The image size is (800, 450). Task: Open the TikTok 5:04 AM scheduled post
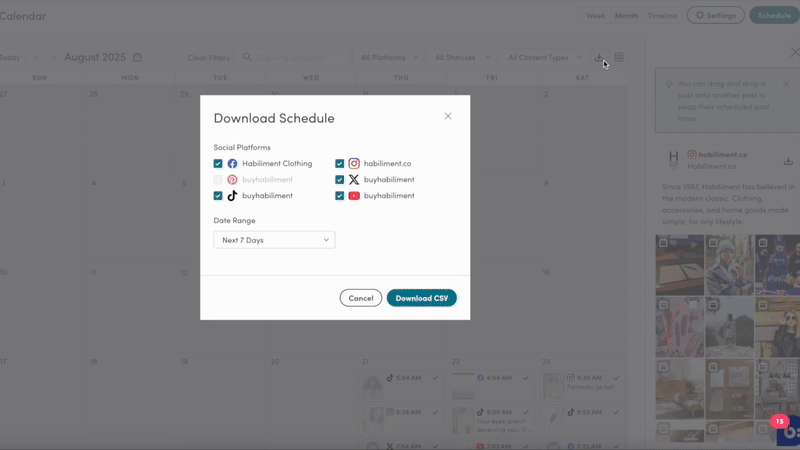401,385
